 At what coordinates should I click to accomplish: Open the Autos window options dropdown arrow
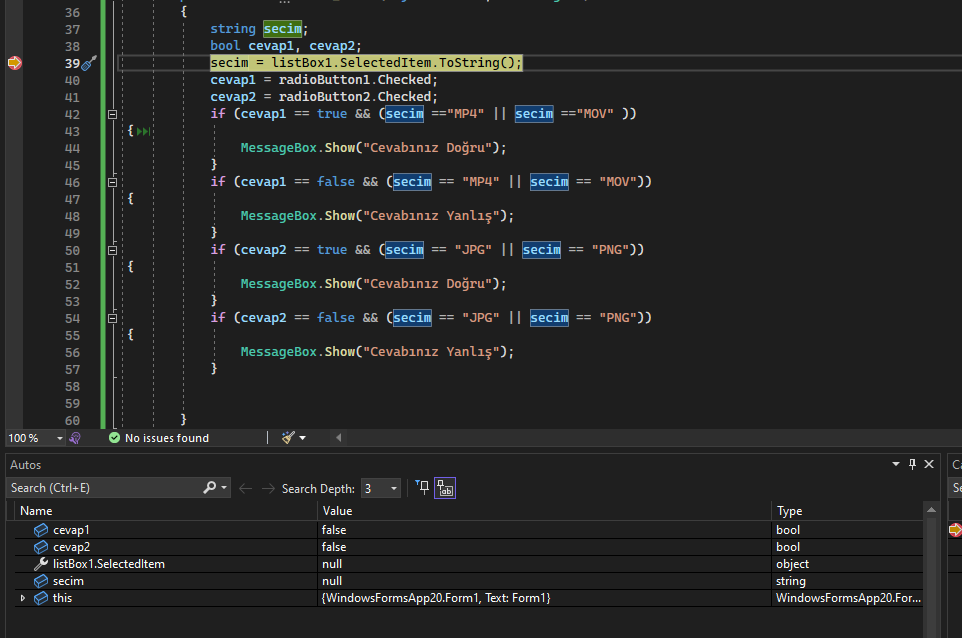[896, 464]
